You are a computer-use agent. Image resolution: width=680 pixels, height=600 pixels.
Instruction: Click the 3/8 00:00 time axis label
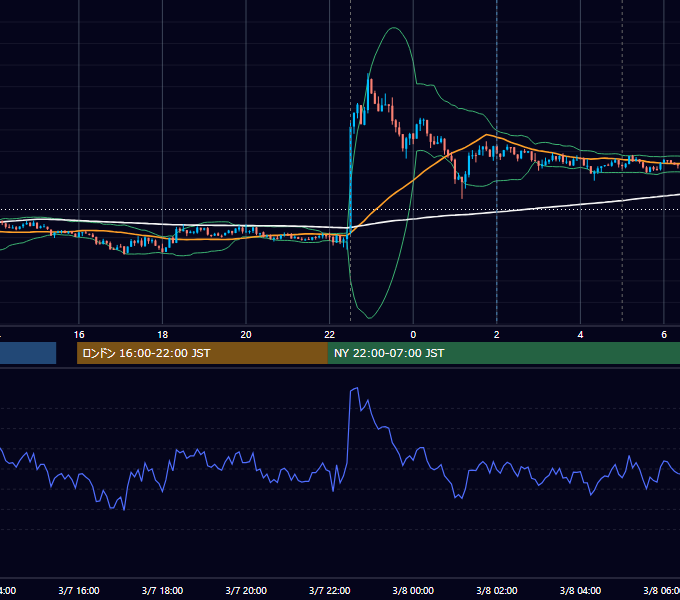(413, 590)
